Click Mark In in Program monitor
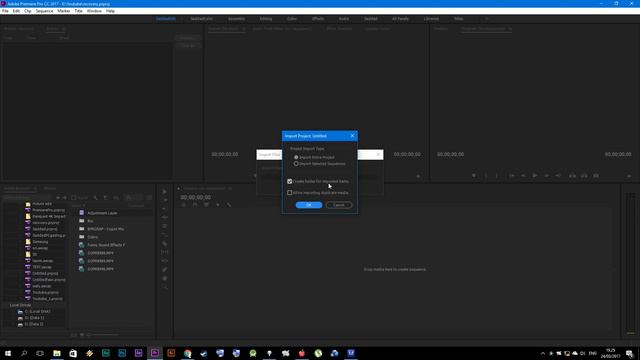640x360 pixels. (x=486, y=176)
